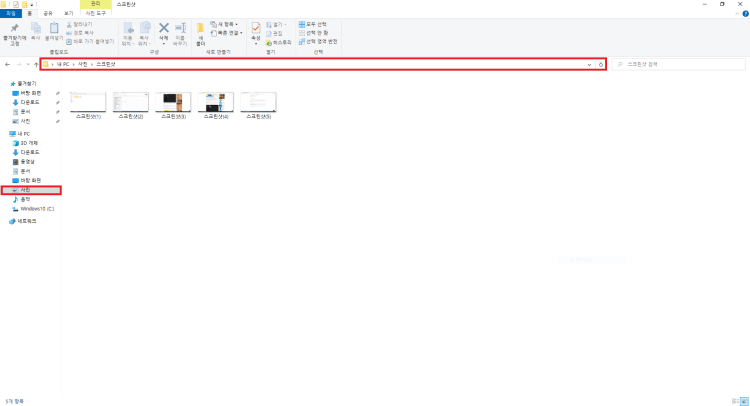The image size is (750, 406).
Task: Open 다운로드 under 즐겨찾기
Action: [30, 102]
